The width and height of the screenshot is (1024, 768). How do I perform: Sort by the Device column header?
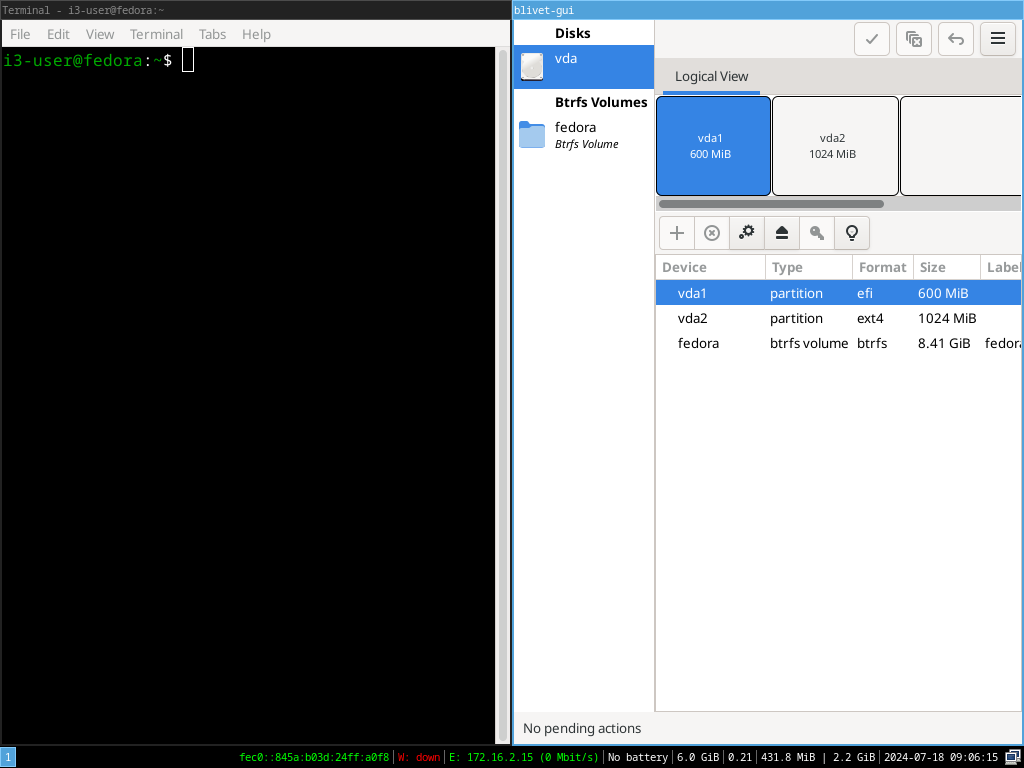710,267
